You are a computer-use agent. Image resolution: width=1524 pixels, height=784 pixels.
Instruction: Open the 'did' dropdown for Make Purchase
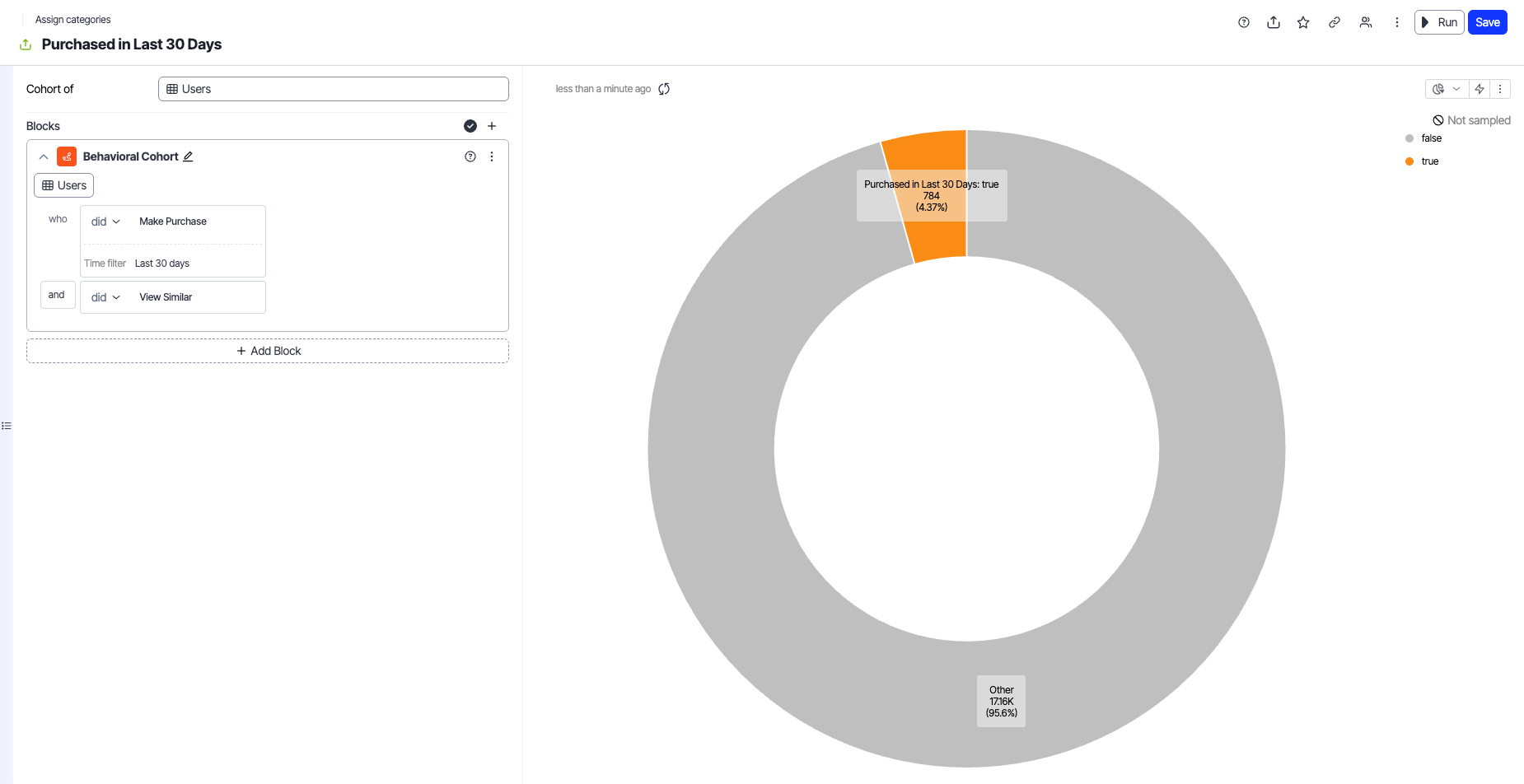click(x=105, y=222)
